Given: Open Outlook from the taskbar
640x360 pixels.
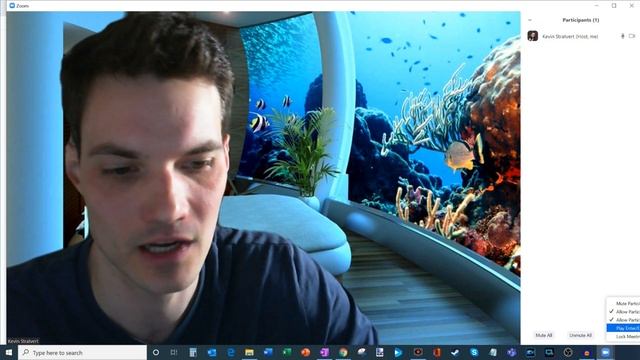Looking at the screenshot, I should [x=212, y=352].
